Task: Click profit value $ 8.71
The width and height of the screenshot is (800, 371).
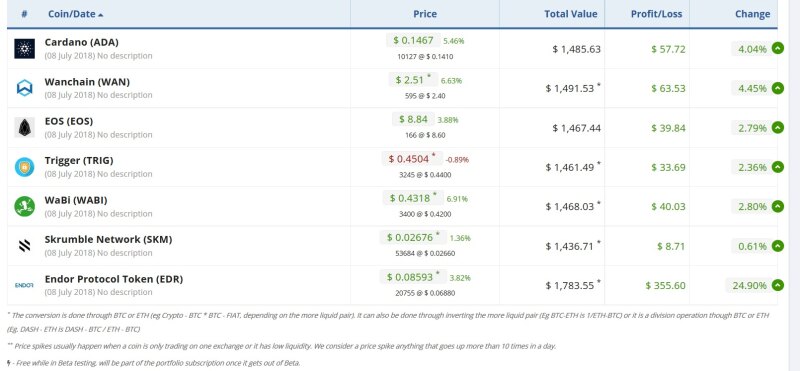Action: pos(671,246)
